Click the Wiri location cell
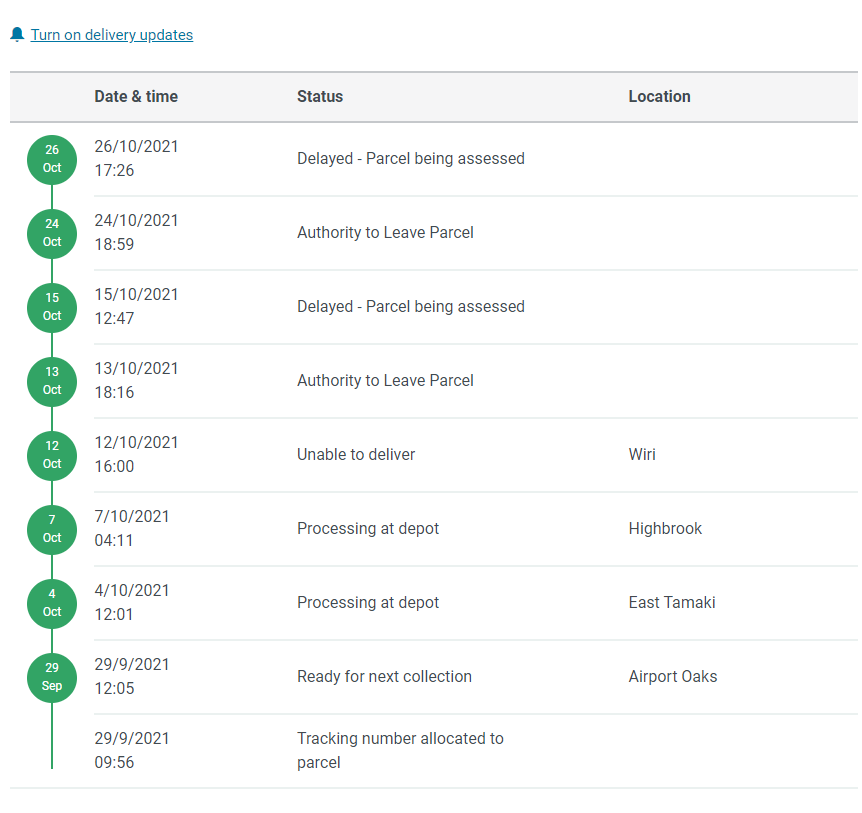Image resolution: width=862 pixels, height=813 pixels. tap(642, 455)
